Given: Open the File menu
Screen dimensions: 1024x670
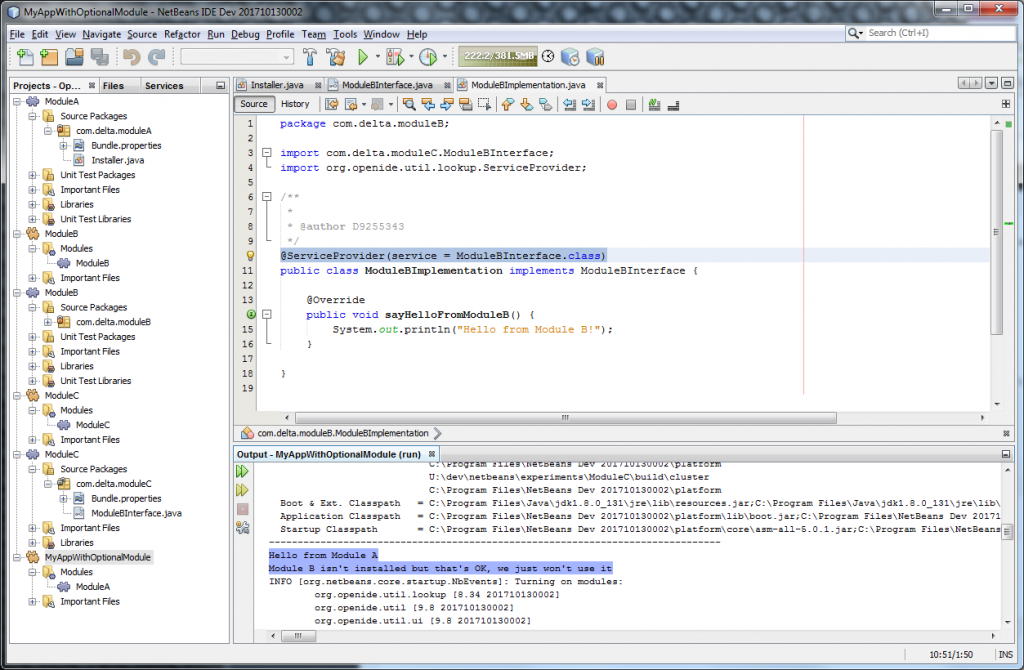Looking at the screenshot, I should 18,34.
